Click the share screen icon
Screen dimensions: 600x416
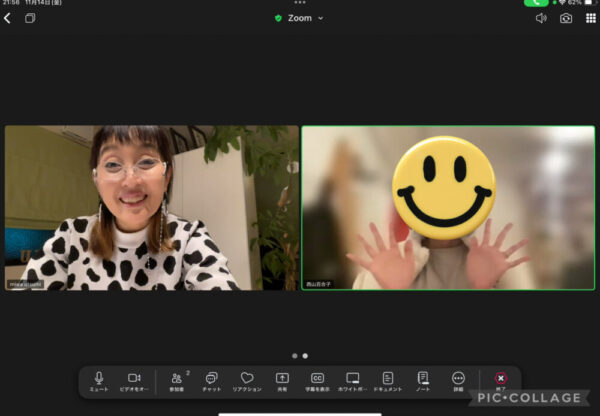[282, 379]
